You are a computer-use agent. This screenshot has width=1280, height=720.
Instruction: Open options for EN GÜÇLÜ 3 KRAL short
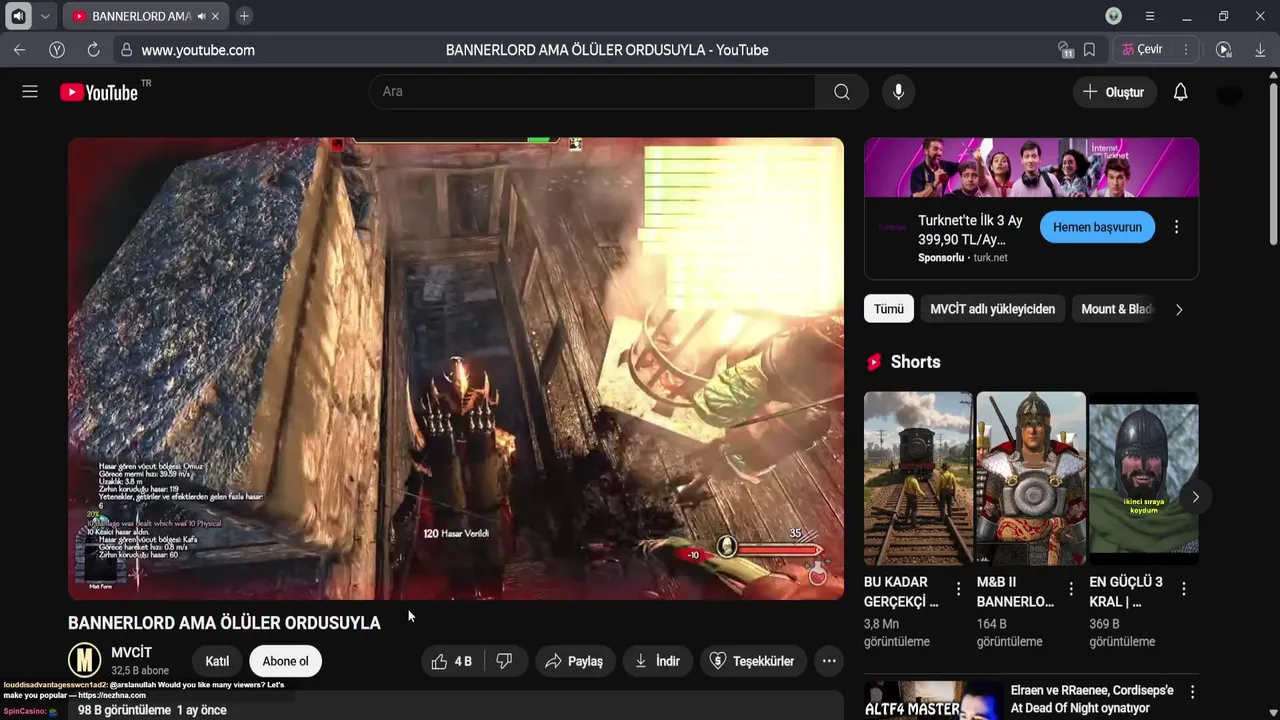(1184, 589)
